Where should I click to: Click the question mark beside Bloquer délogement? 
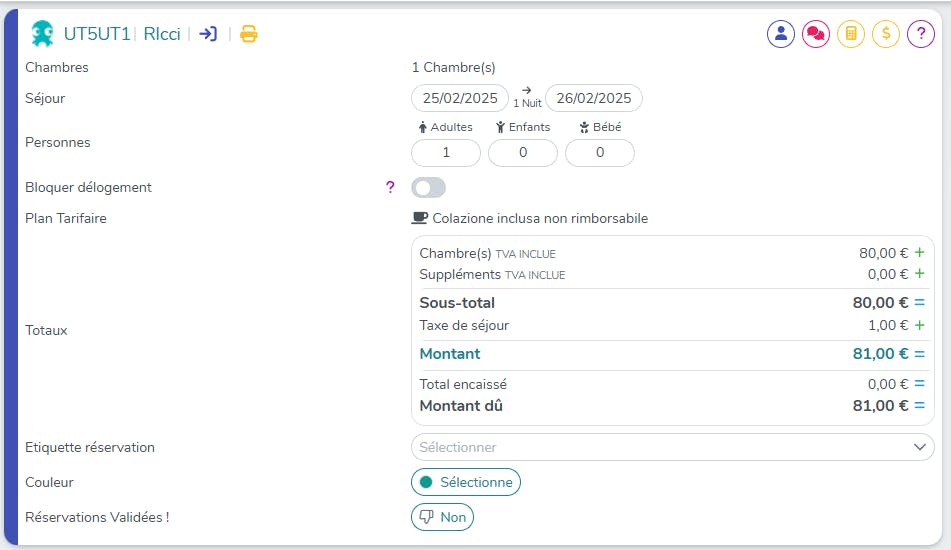pos(390,187)
